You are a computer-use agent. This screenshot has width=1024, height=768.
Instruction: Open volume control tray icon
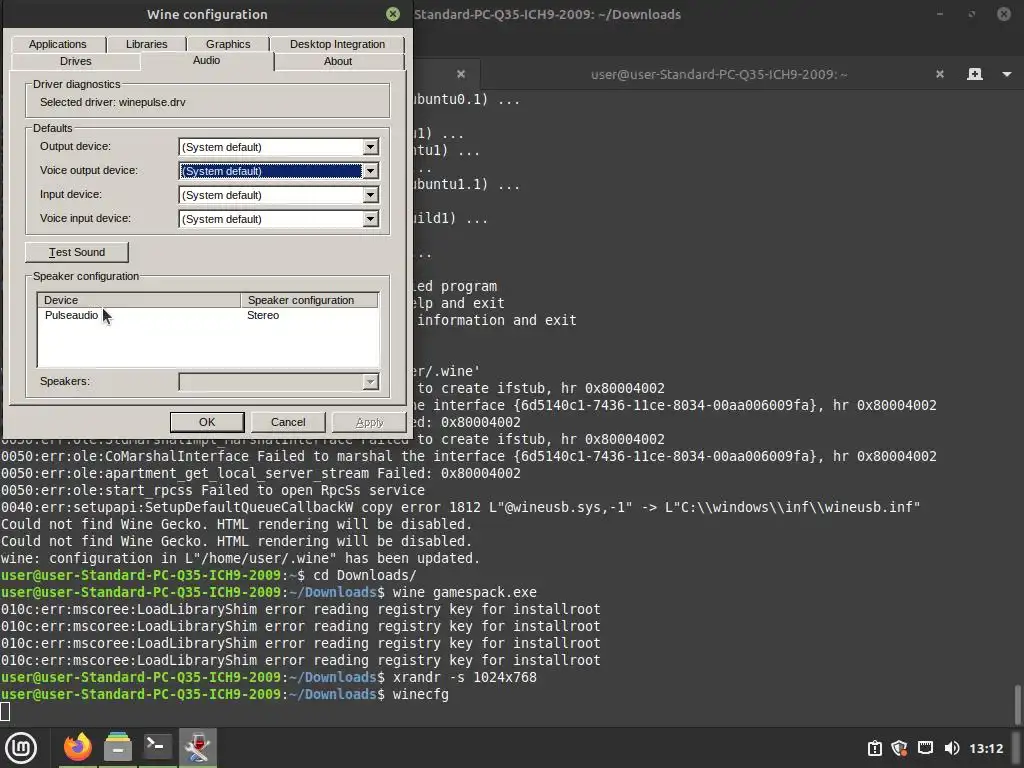tap(952, 748)
